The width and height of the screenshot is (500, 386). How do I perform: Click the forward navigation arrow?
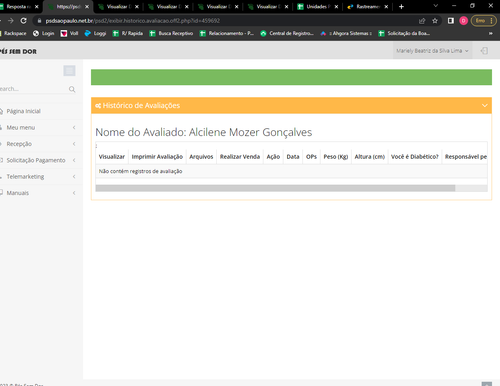10,21
